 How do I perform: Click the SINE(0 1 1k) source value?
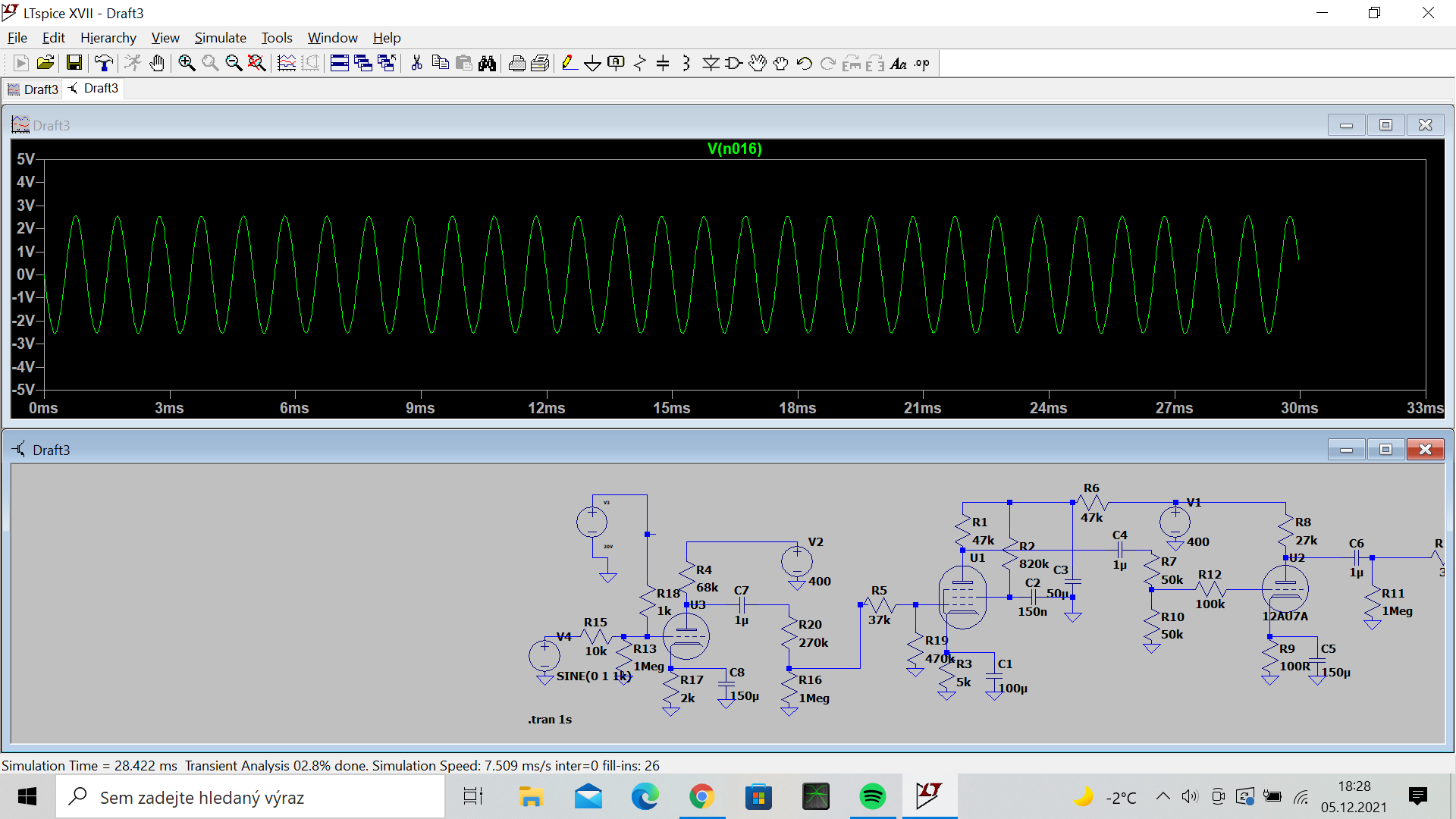(594, 676)
